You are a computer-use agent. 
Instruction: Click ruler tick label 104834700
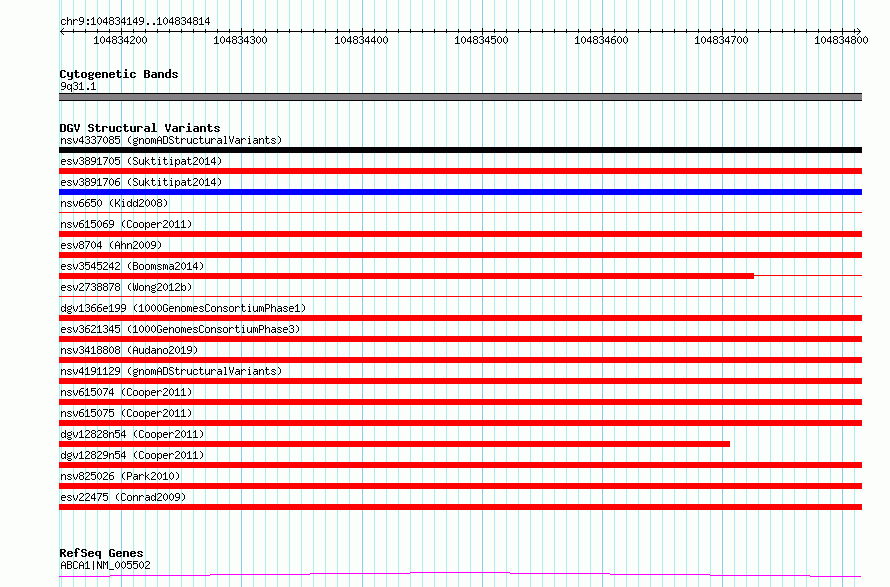(x=721, y=40)
